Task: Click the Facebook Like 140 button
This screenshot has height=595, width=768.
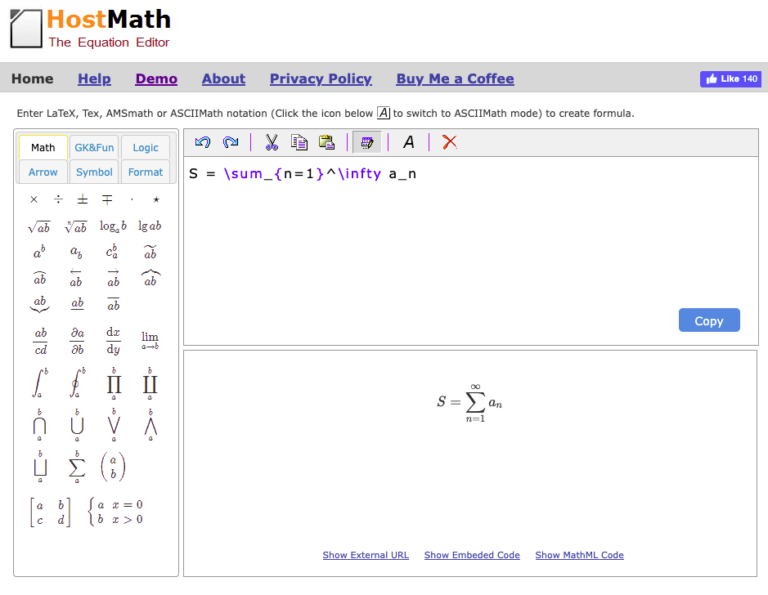Action: (x=730, y=78)
